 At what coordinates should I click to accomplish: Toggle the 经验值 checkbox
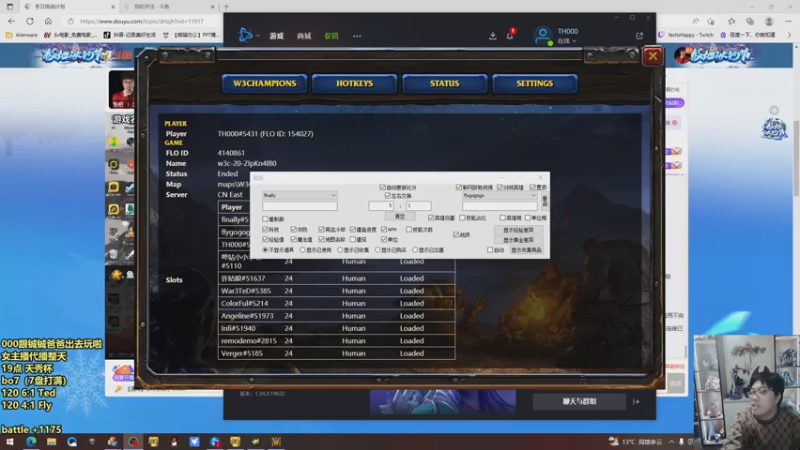273,239
